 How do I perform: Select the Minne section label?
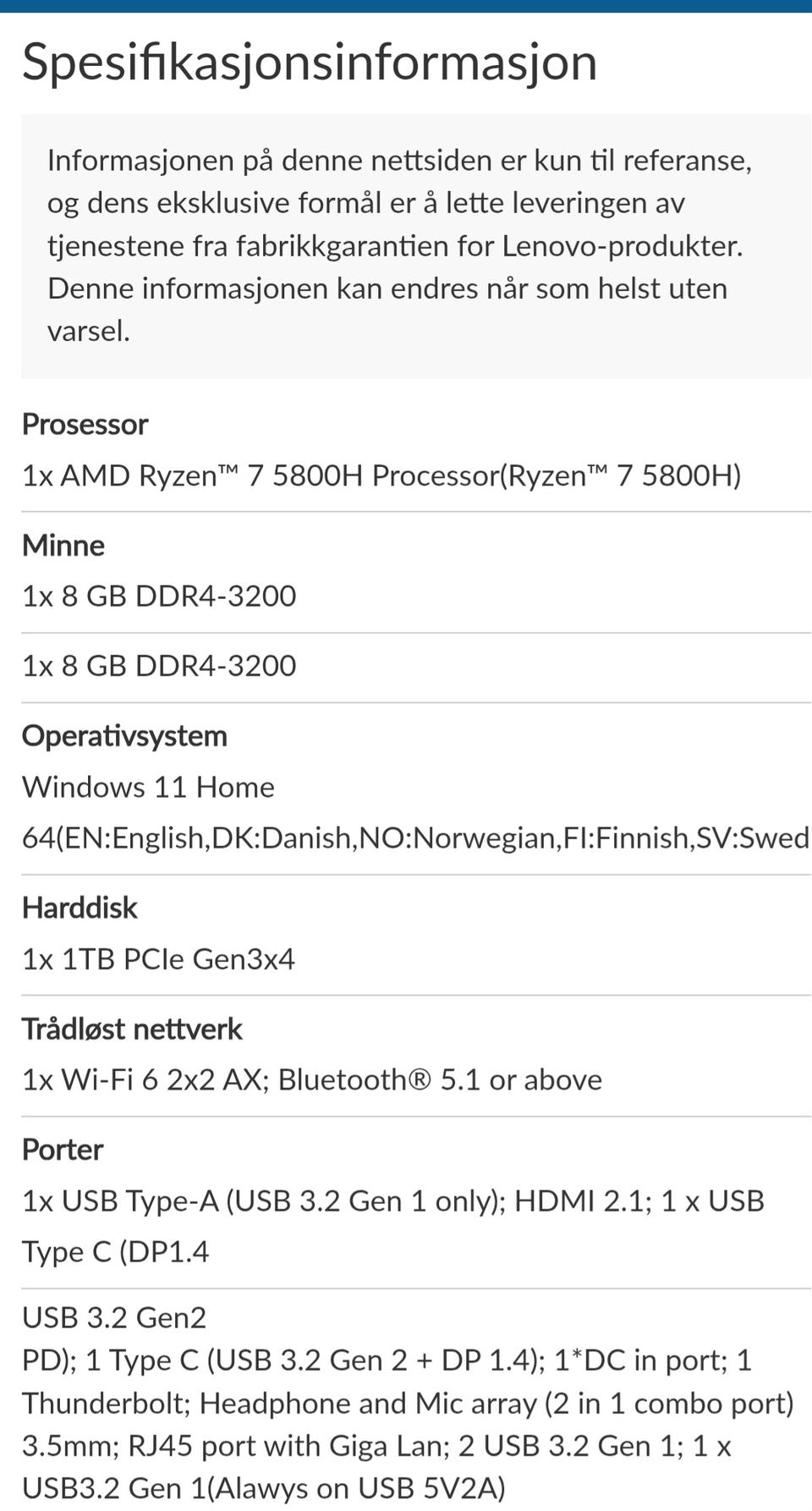tap(63, 545)
